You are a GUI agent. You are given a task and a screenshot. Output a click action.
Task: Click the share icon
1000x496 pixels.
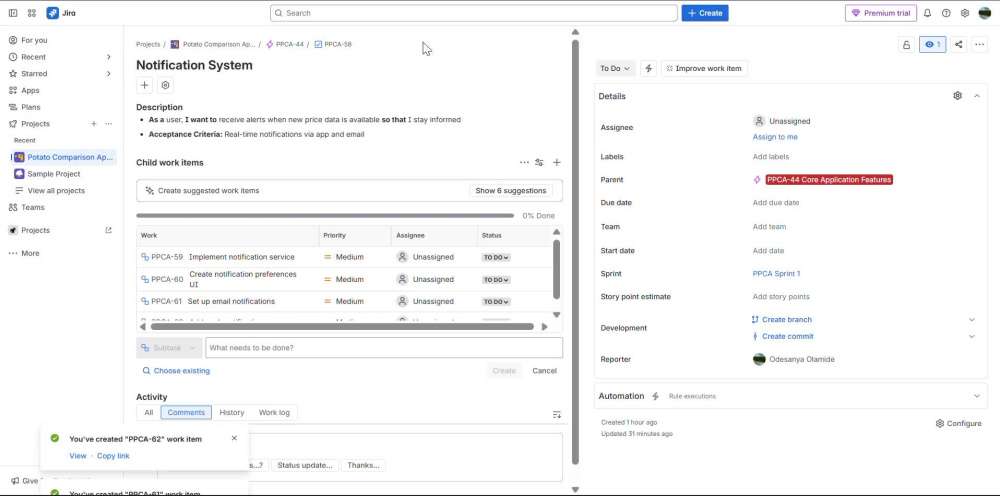(959, 45)
